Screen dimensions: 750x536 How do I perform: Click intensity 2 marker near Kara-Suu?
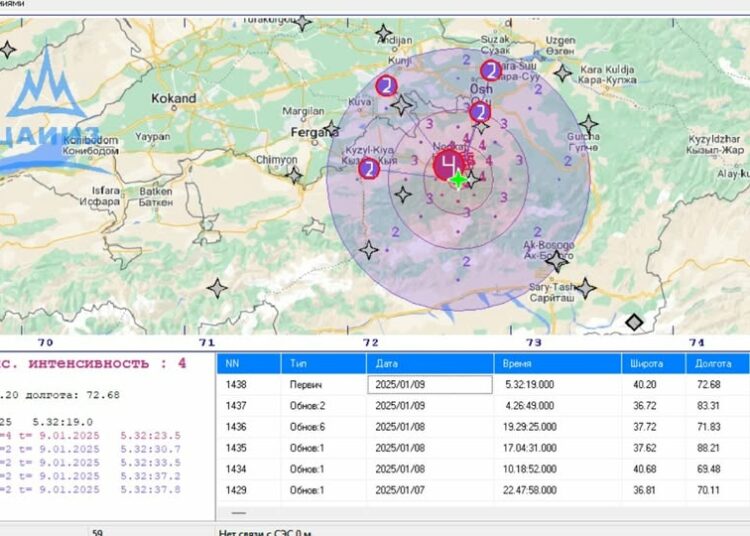point(490,70)
